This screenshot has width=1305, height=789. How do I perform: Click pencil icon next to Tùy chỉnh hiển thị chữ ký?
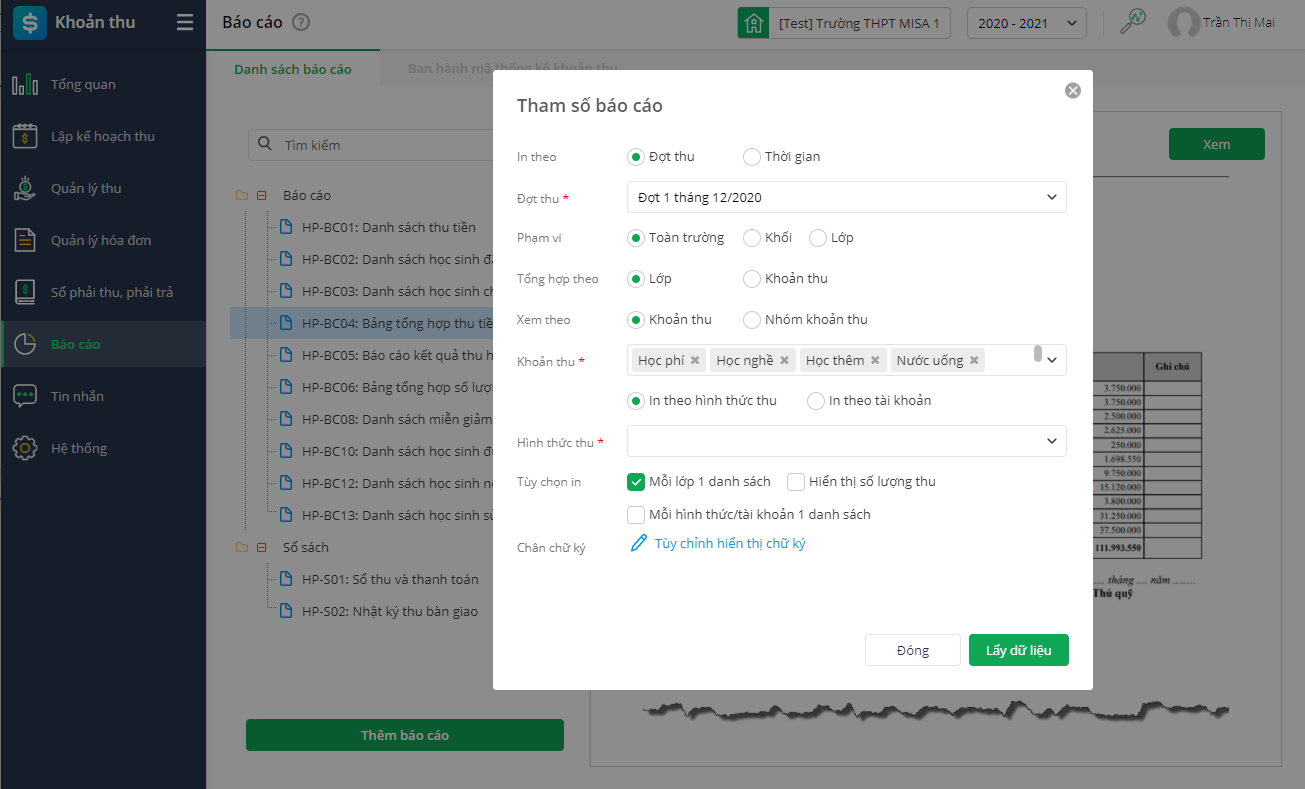639,543
